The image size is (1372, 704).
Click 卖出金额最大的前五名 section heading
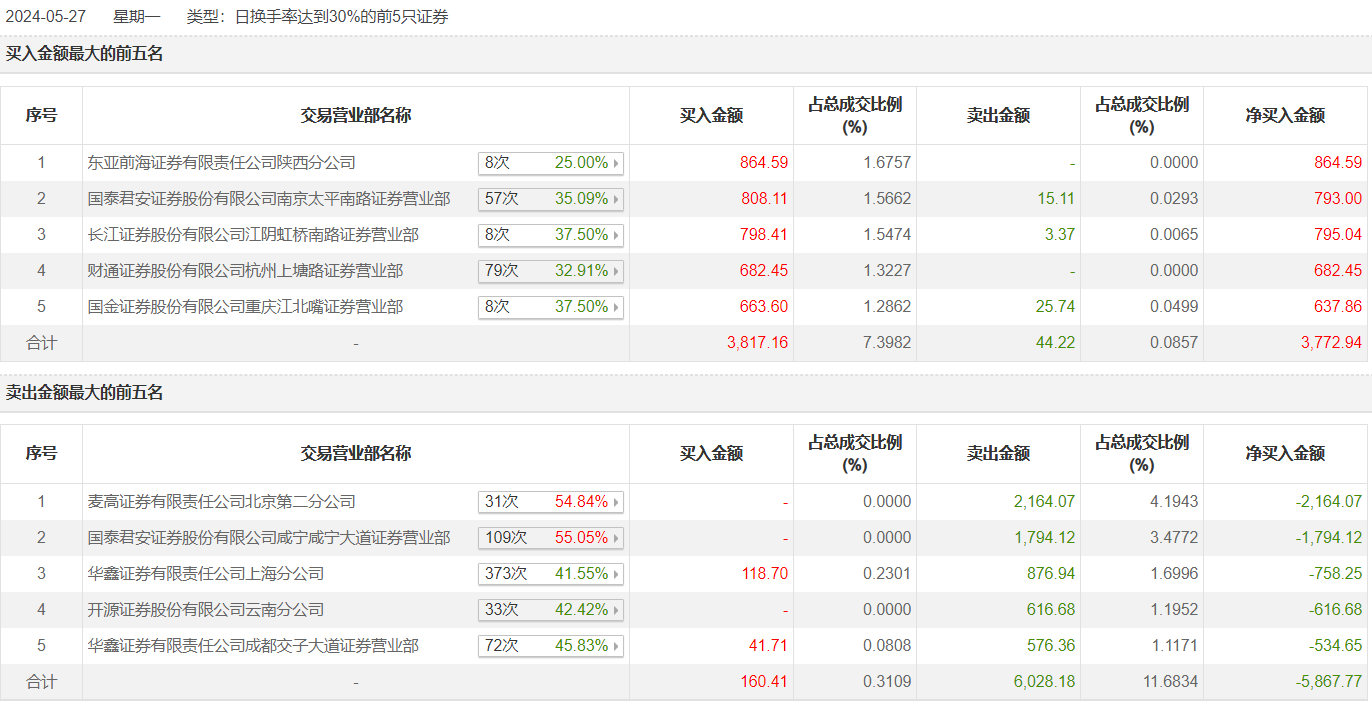coord(84,393)
